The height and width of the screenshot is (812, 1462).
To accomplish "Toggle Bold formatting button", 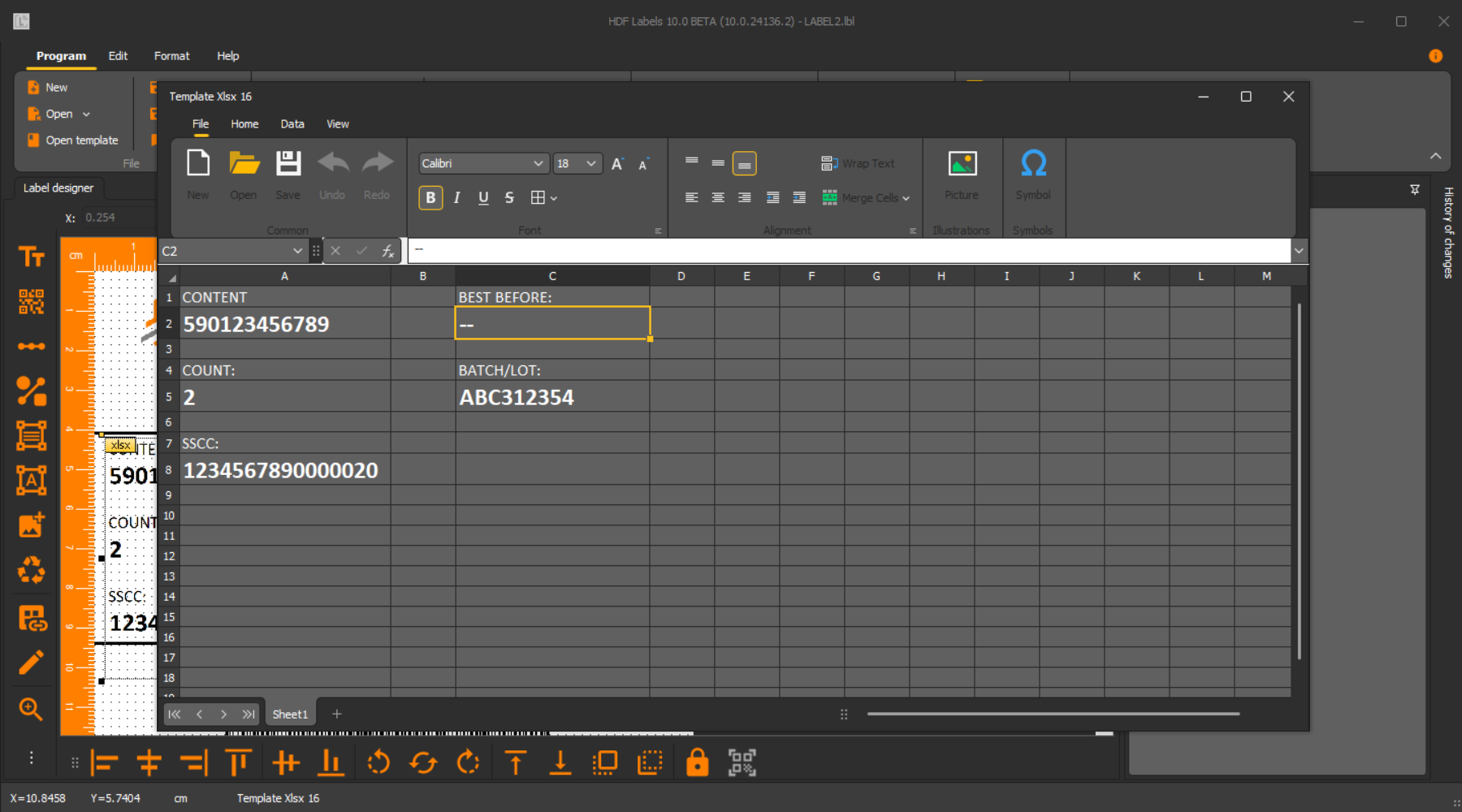I will (x=430, y=198).
